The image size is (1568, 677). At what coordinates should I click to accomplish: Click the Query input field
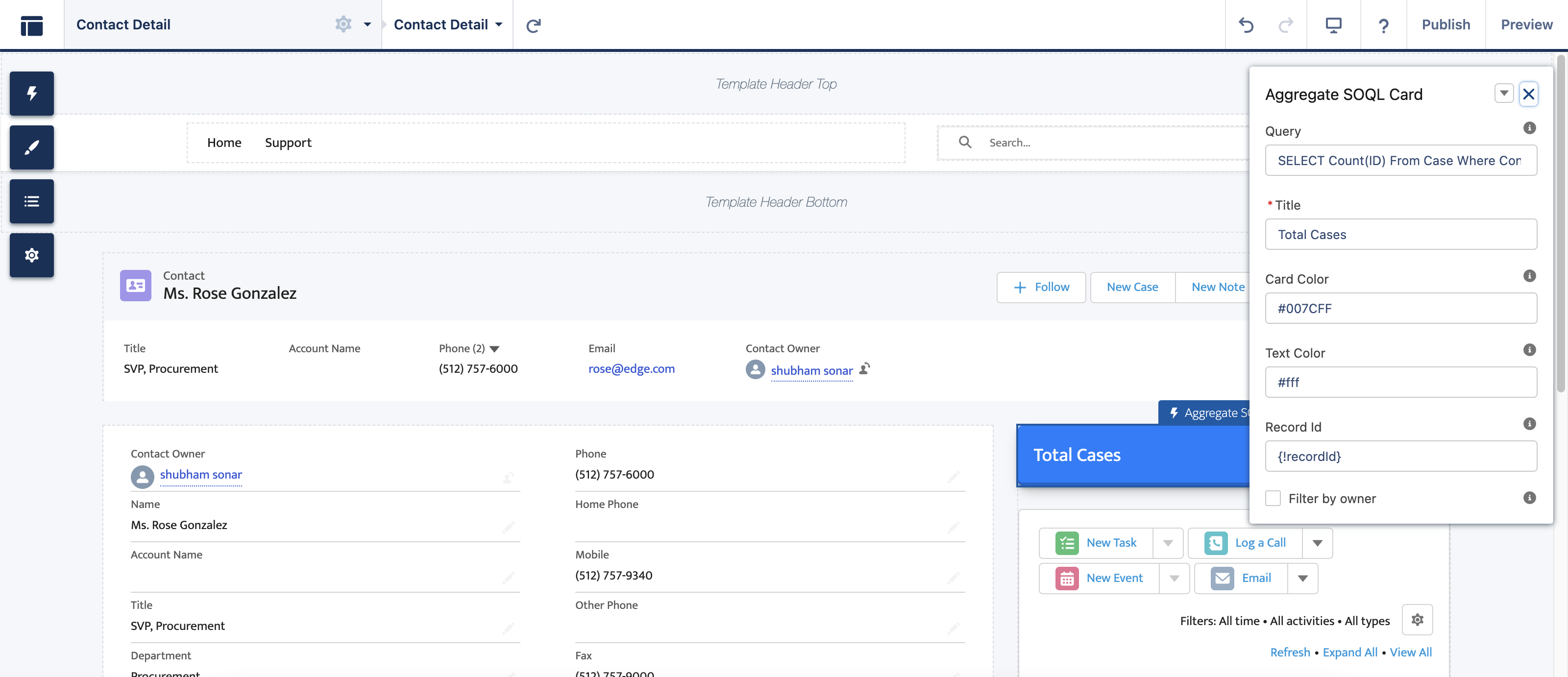click(x=1400, y=161)
